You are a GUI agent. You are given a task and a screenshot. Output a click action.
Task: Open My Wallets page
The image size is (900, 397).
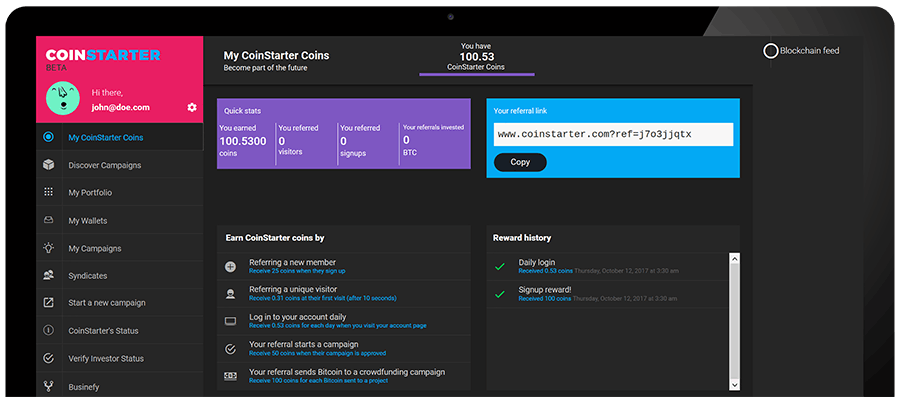click(x=119, y=220)
